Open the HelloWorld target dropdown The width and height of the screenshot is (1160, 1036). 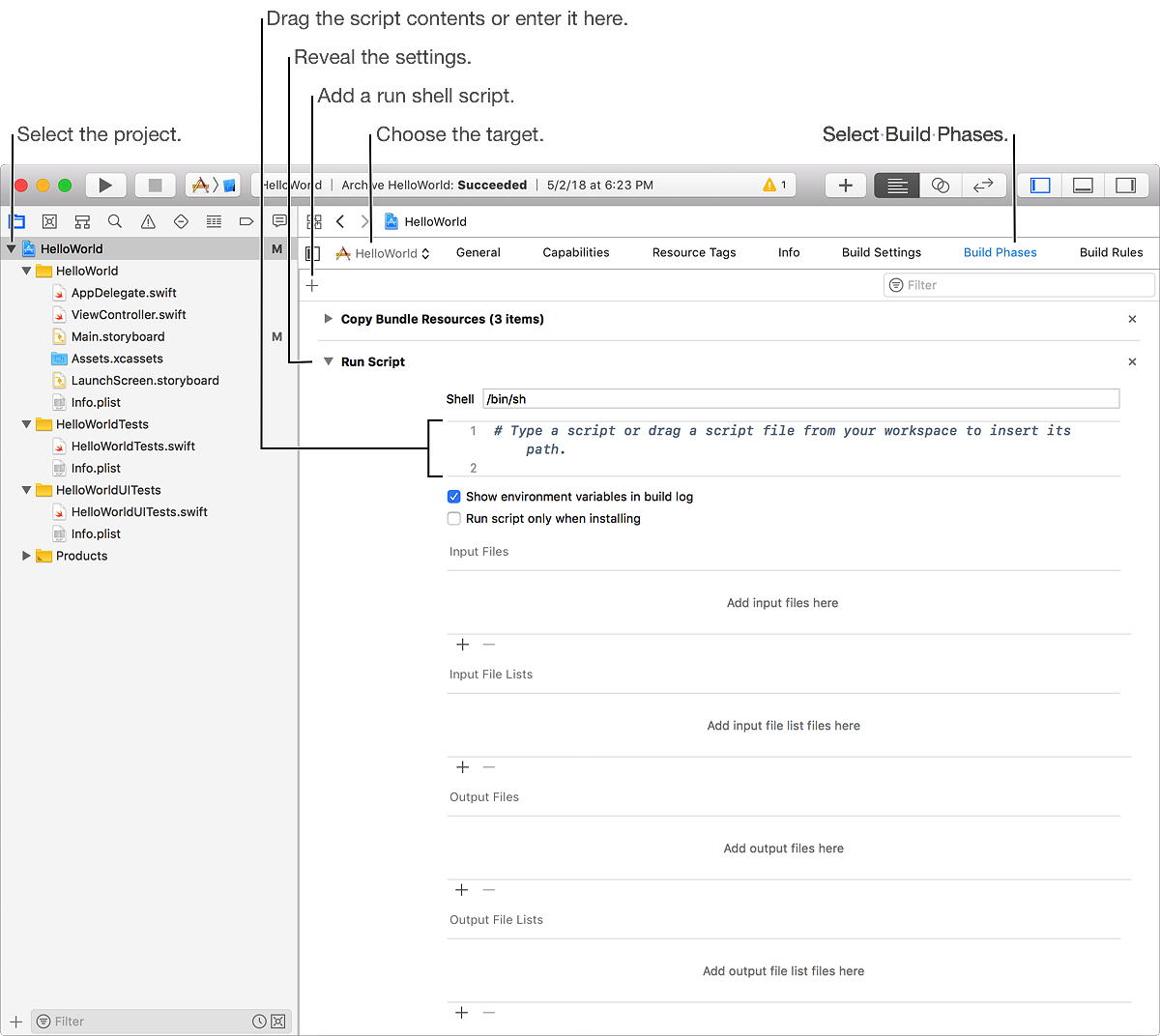[383, 253]
